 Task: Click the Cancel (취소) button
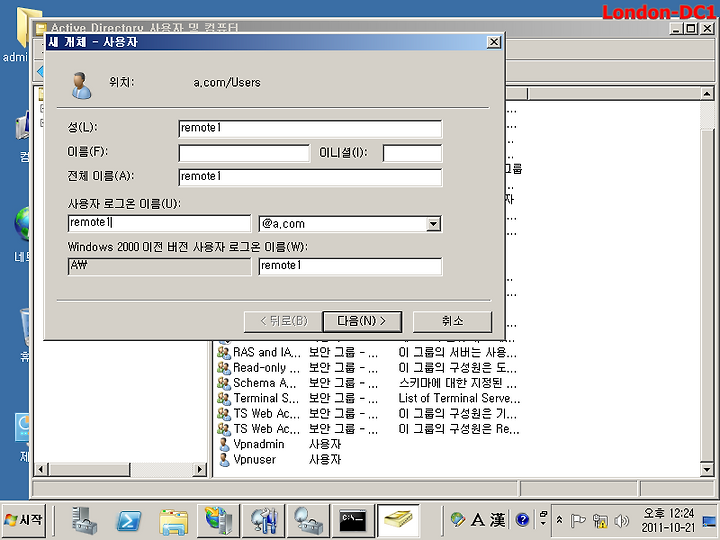pos(452,321)
